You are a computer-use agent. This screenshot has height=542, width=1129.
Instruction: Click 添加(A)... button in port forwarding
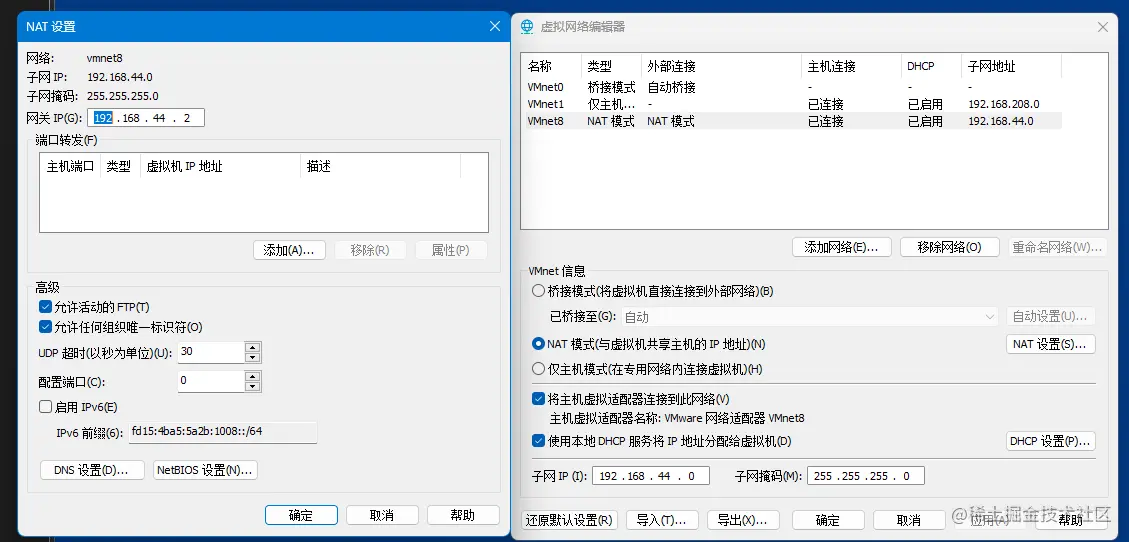point(289,250)
